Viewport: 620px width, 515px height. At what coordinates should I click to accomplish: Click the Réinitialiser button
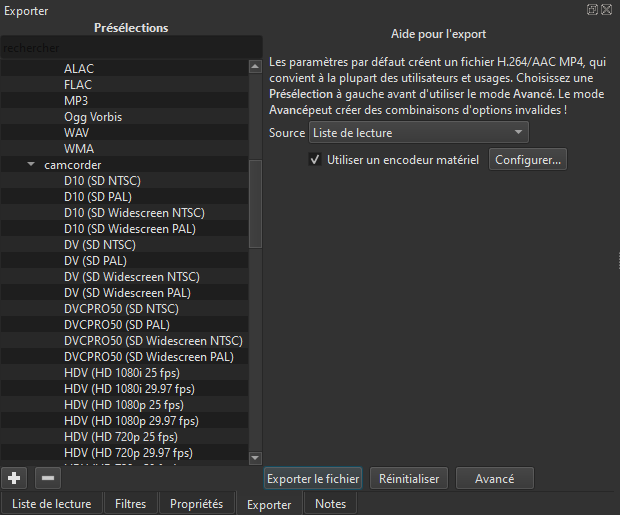point(409,479)
